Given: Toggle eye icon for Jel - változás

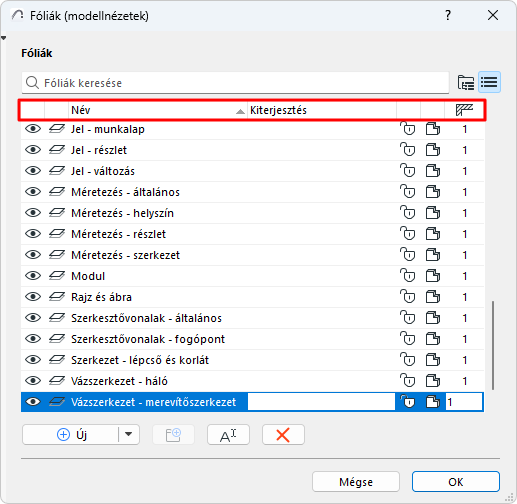Looking at the screenshot, I should point(33,171).
